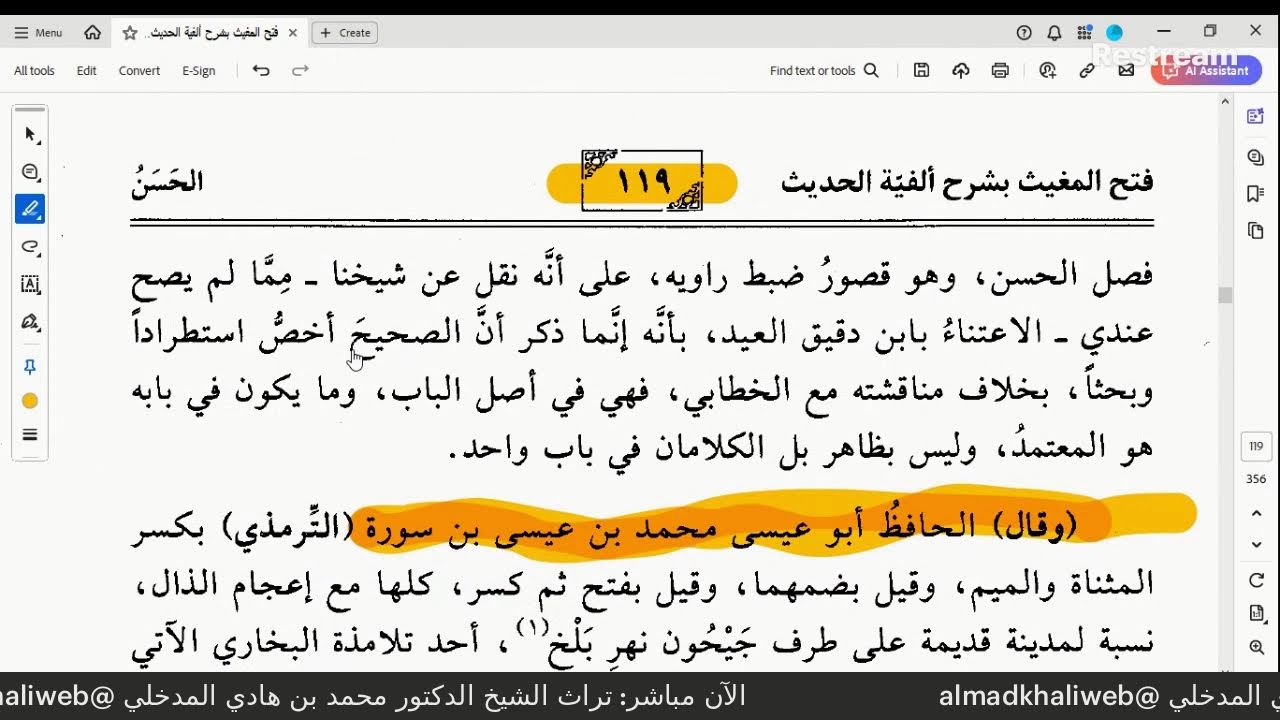This screenshot has width=1280, height=720.
Task: Open the AI Assistant button
Action: tap(1206, 71)
